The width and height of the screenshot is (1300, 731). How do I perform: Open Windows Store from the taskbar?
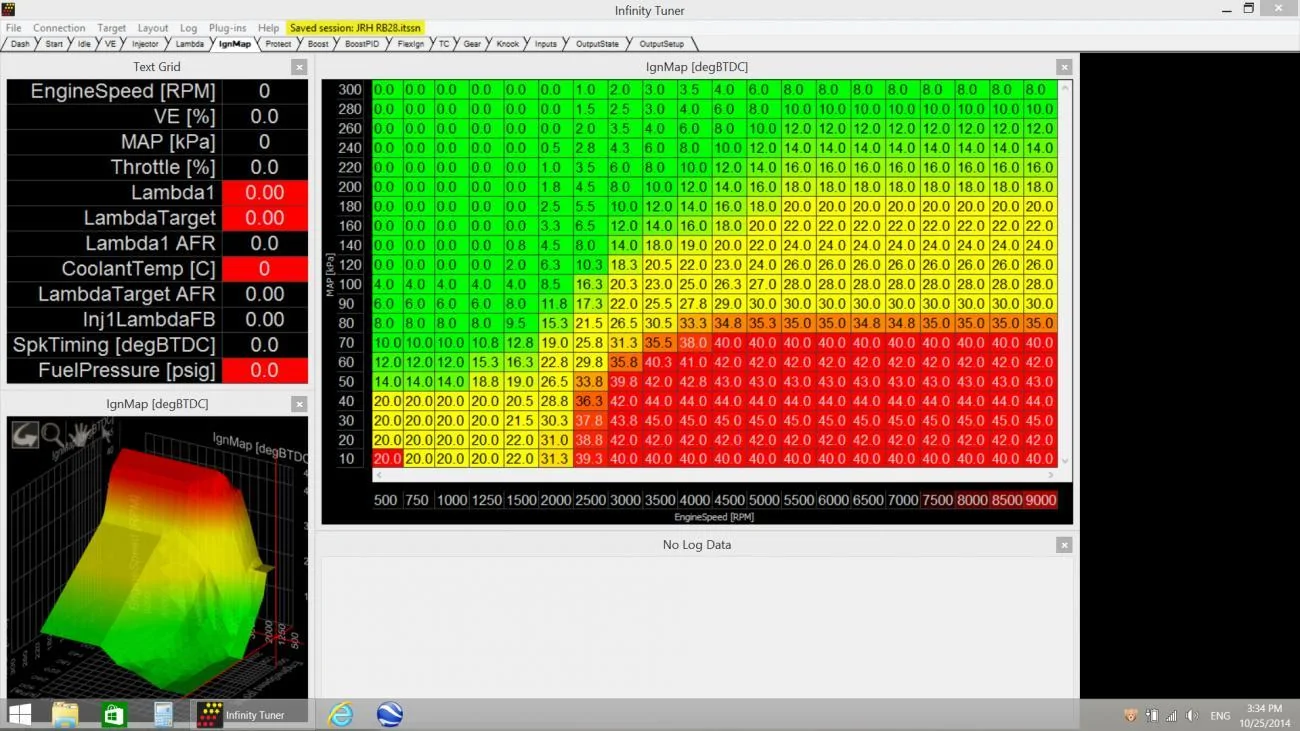114,714
